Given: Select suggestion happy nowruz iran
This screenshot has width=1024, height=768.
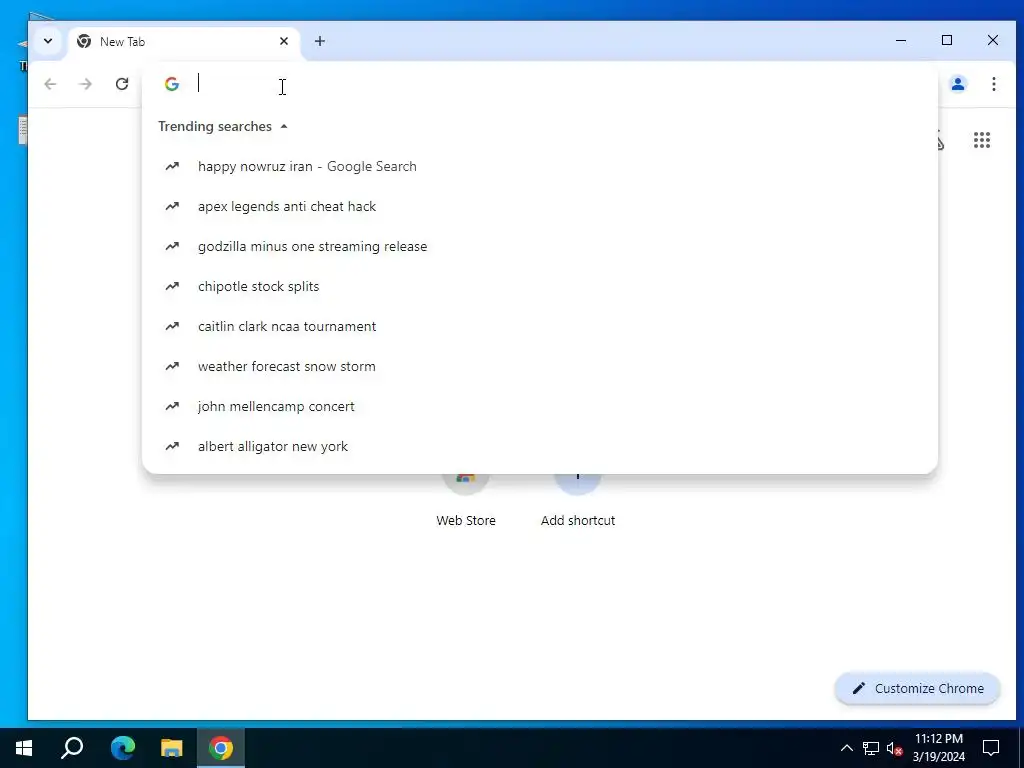Looking at the screenshot, I should [x=539, y=167].
